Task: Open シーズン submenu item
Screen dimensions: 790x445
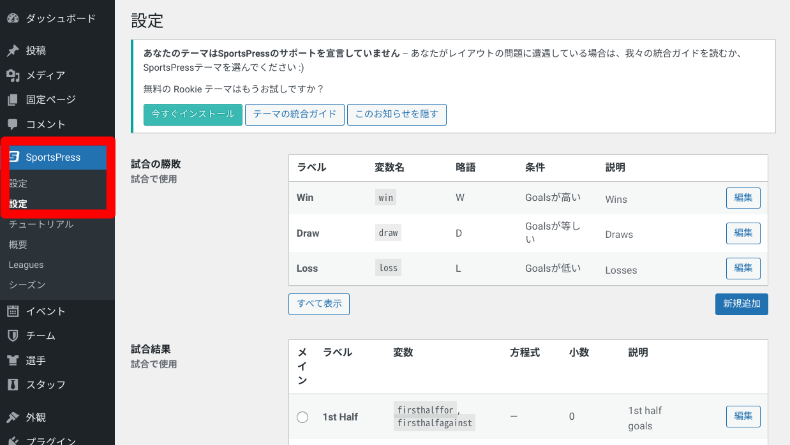Action: click(x=27, y=285)
